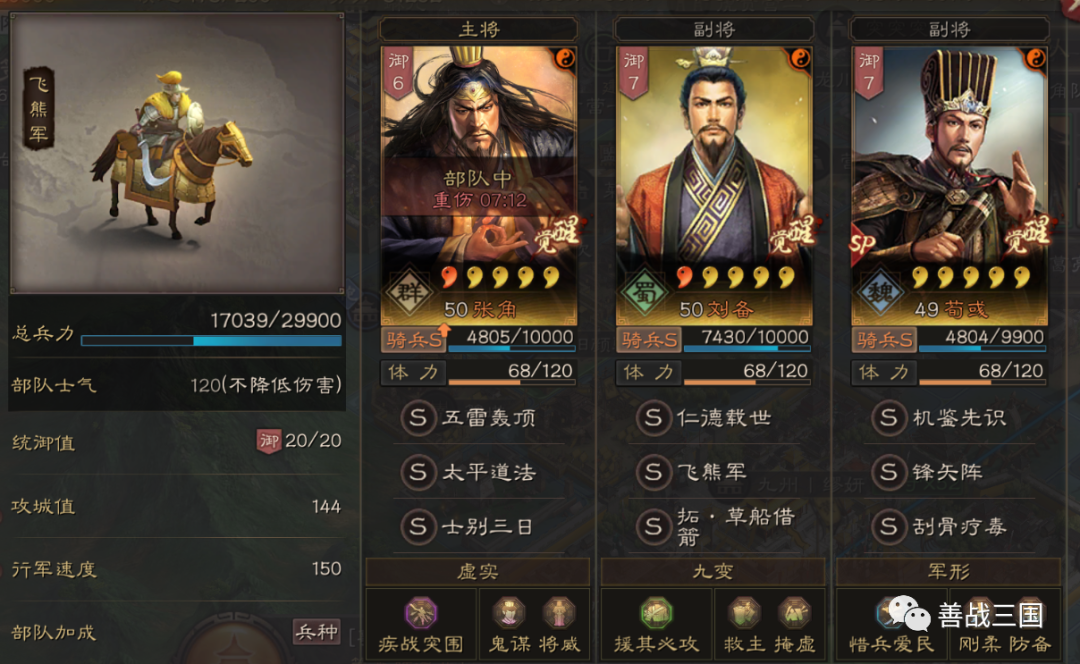Screen dimensions: 1080x664
Task: Tap the 救主 tactic icon
Action: pyautogui.click(x=744, y=613)
